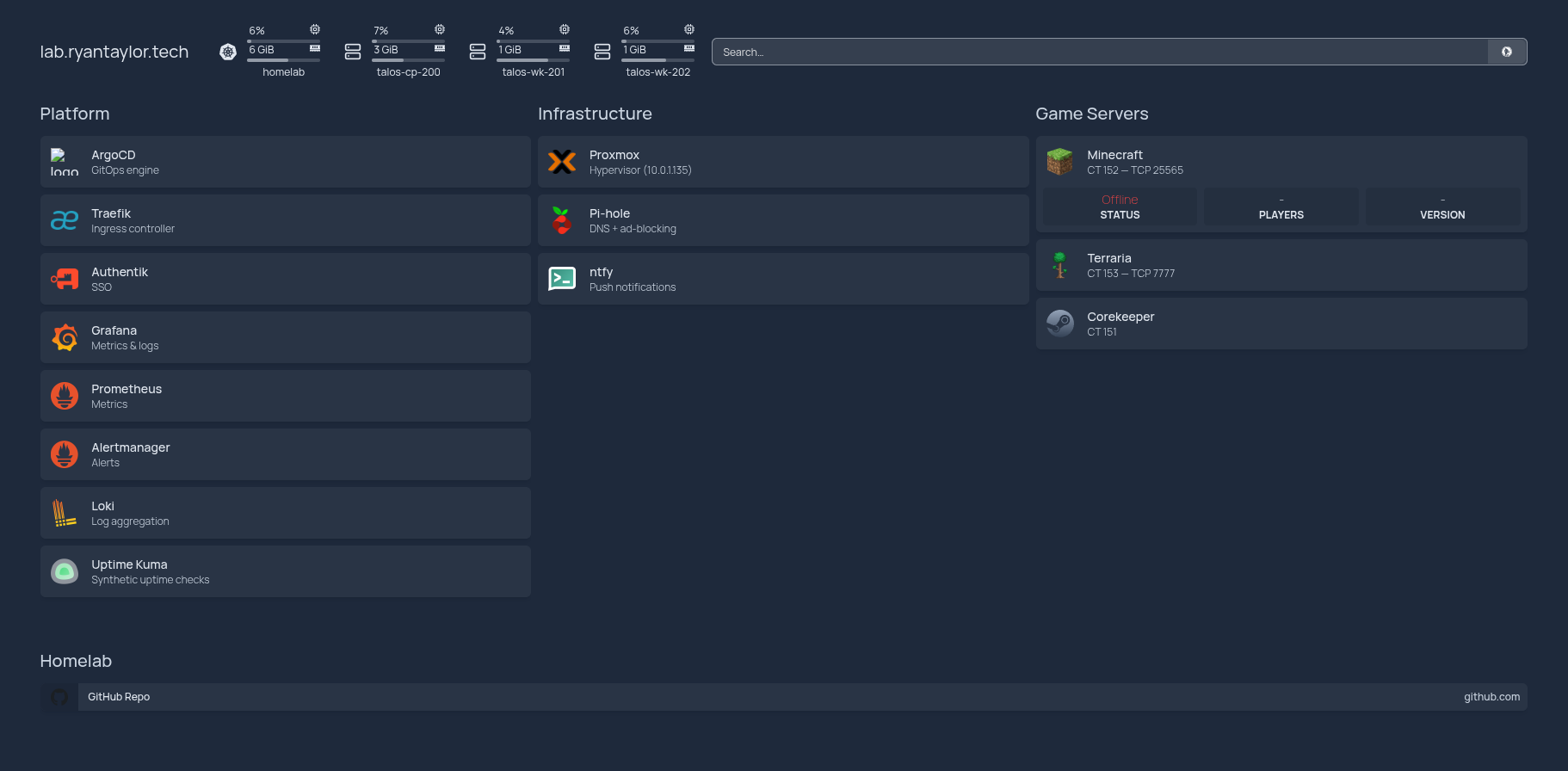
Task: Click the 'DNS + ad-blocking' description text
Action: [633, 229]
